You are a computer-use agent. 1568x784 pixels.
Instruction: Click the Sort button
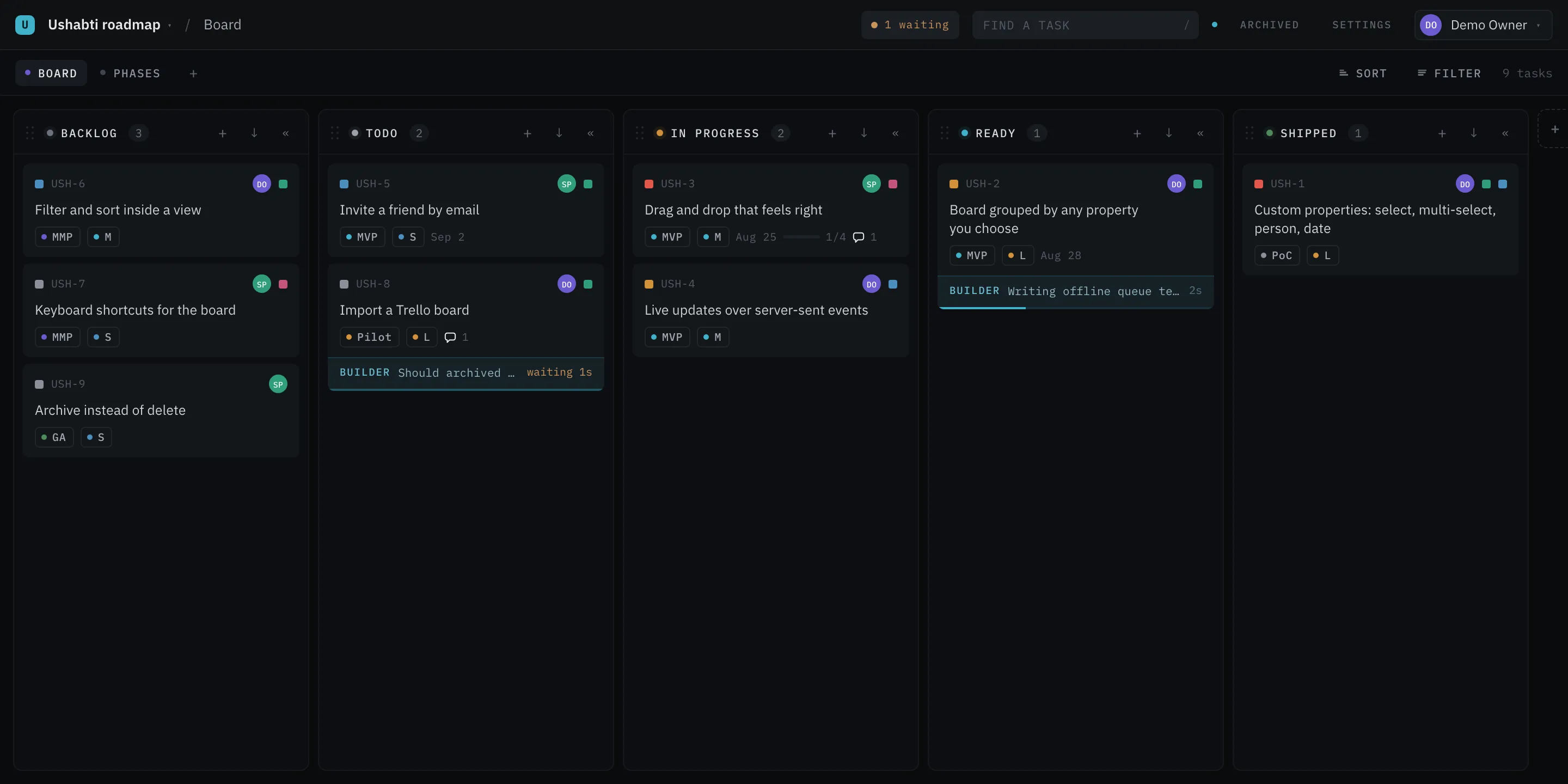pos(1363,73)
